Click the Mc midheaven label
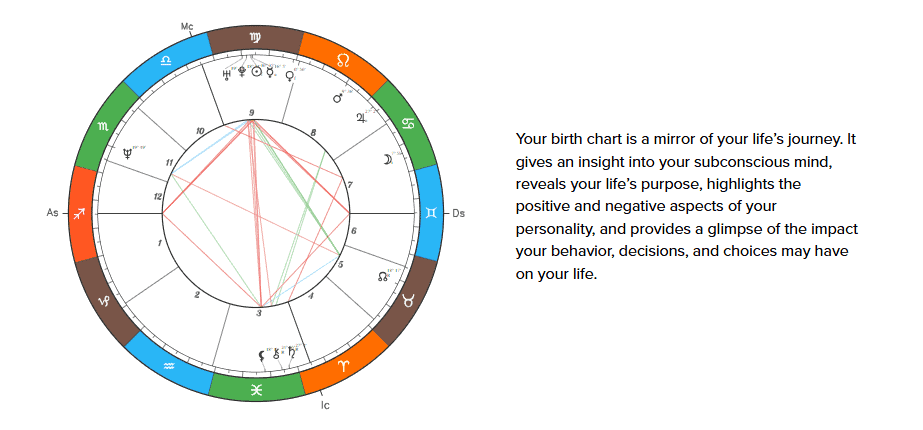 pos(187,22)
